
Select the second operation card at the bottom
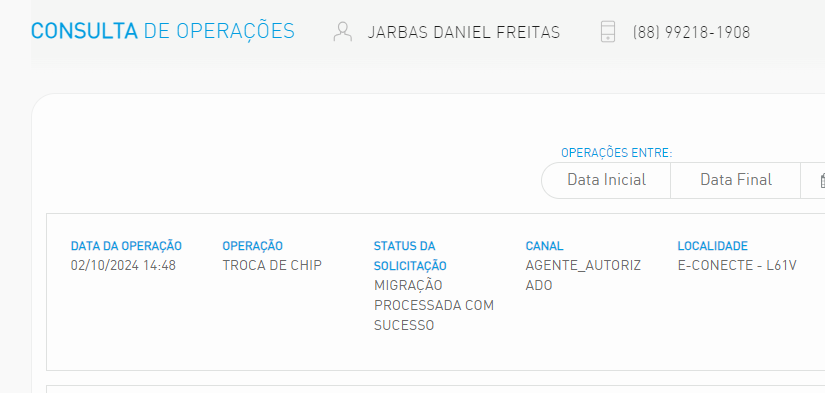[x=436, y=389]
